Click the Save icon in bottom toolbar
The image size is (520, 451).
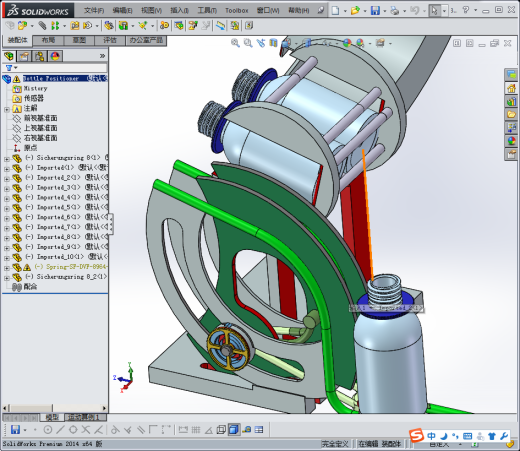(x=15, y=429)
